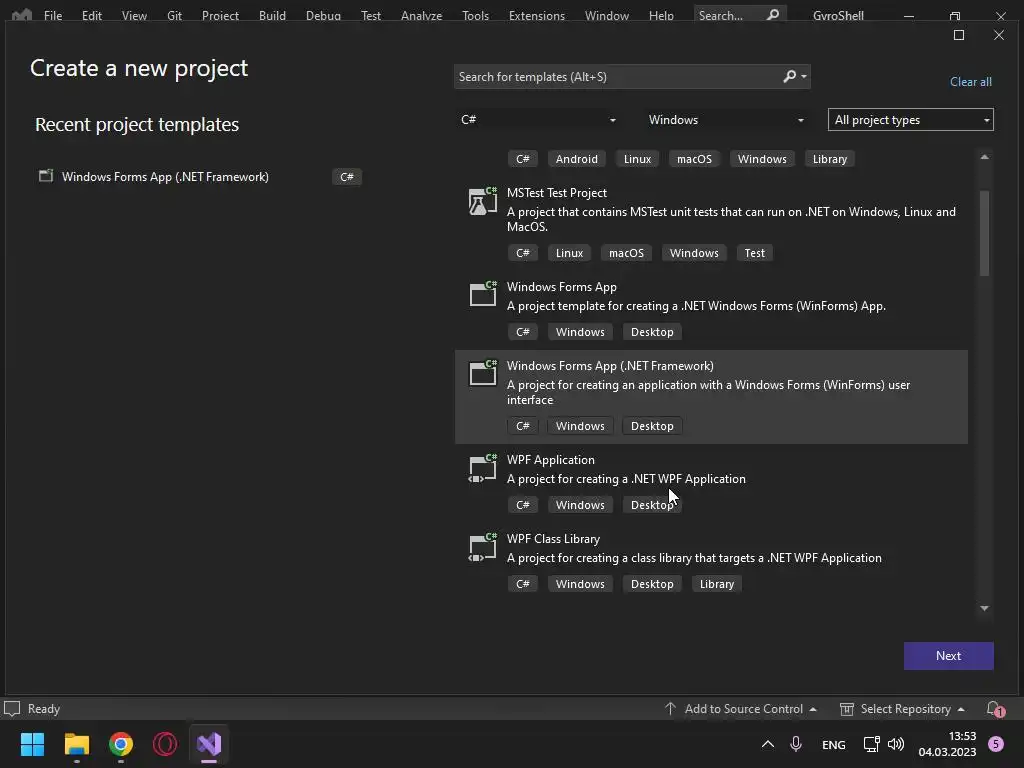The image size is (1024, 768).
Task: Open Google Chrome from taskbar
Action: coord(121,744)
